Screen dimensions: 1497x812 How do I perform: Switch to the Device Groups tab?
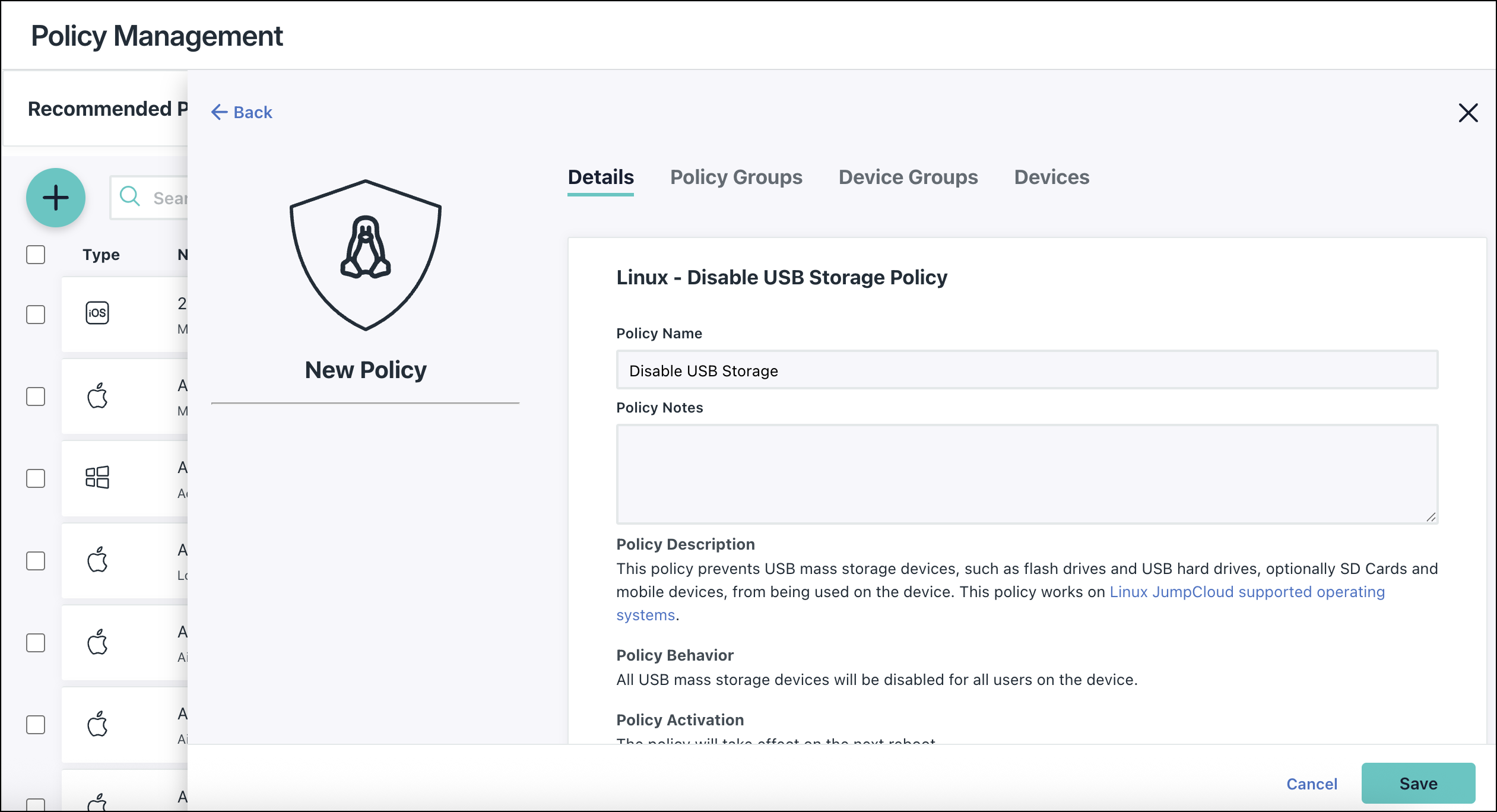pyautogui.click(x=908, y=177)
